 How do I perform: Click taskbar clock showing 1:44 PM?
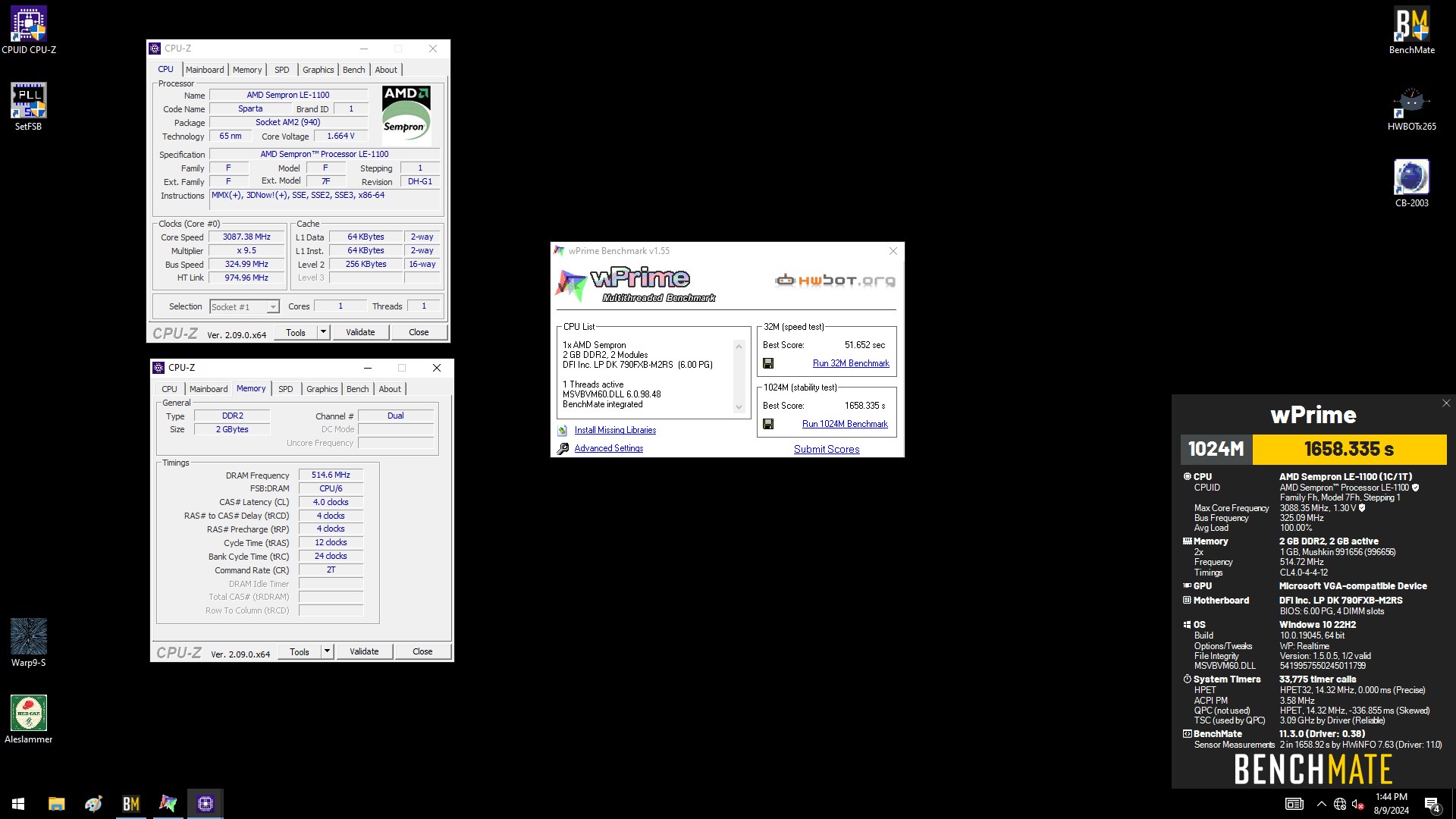[1391, 804]
